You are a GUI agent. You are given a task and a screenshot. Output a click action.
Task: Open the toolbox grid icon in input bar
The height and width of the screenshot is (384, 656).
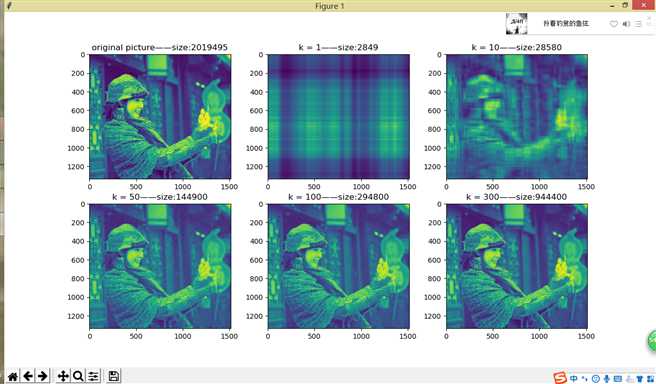point(651,379)
